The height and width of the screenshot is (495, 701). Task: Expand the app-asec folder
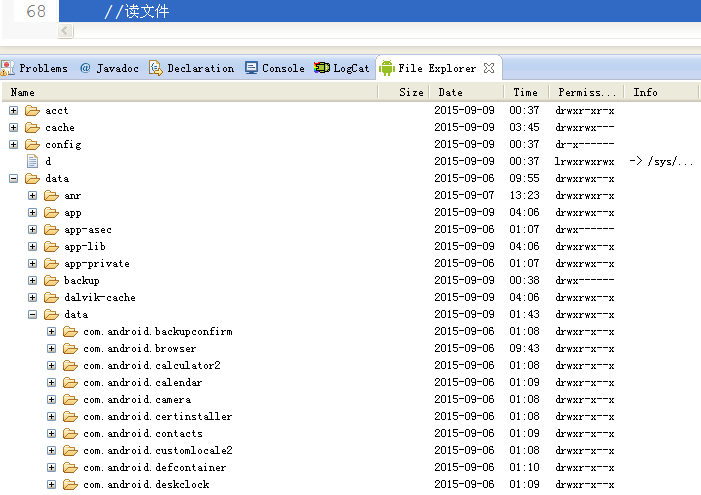tap(32, 229)
